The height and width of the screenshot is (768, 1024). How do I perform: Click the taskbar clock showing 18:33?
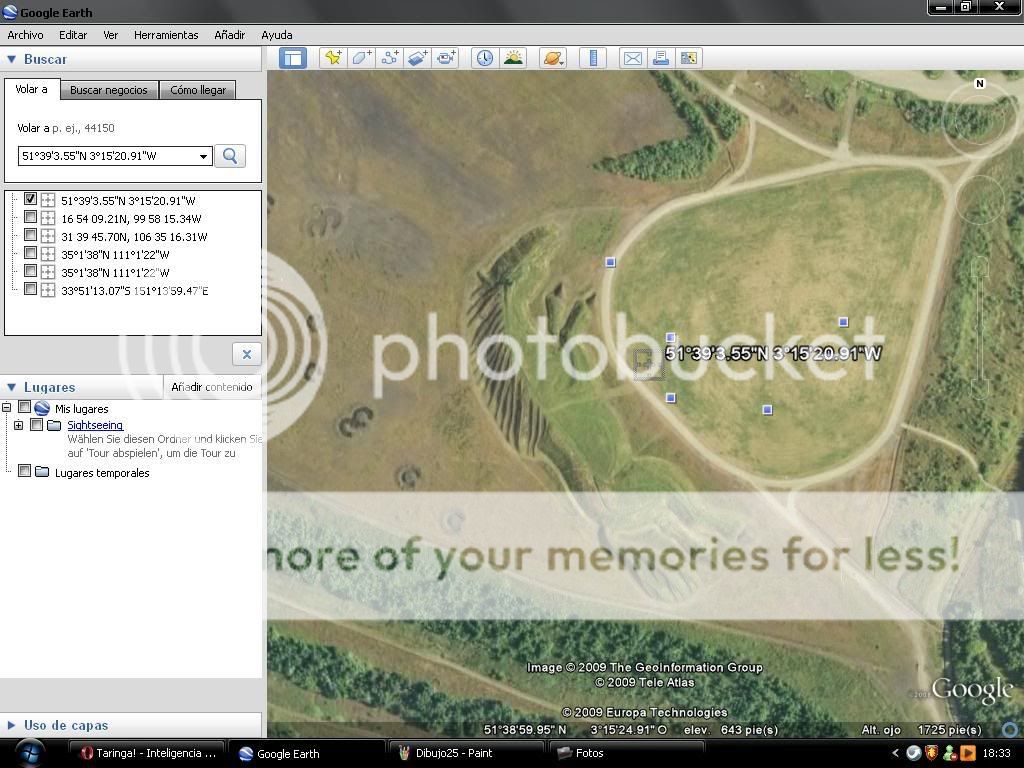pyautogui.click(x=997, y=753)
